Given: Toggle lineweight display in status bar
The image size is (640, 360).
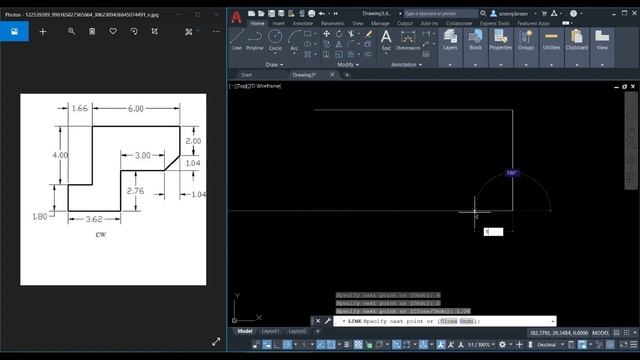Looking at the screenshot, I should (x=347, y=345).
